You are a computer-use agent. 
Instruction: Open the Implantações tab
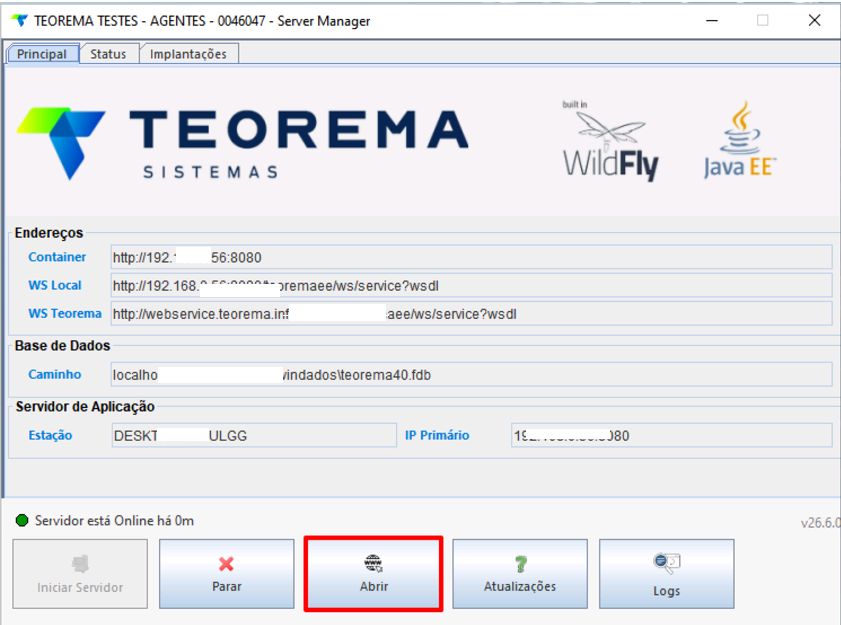tap(188, 54)
